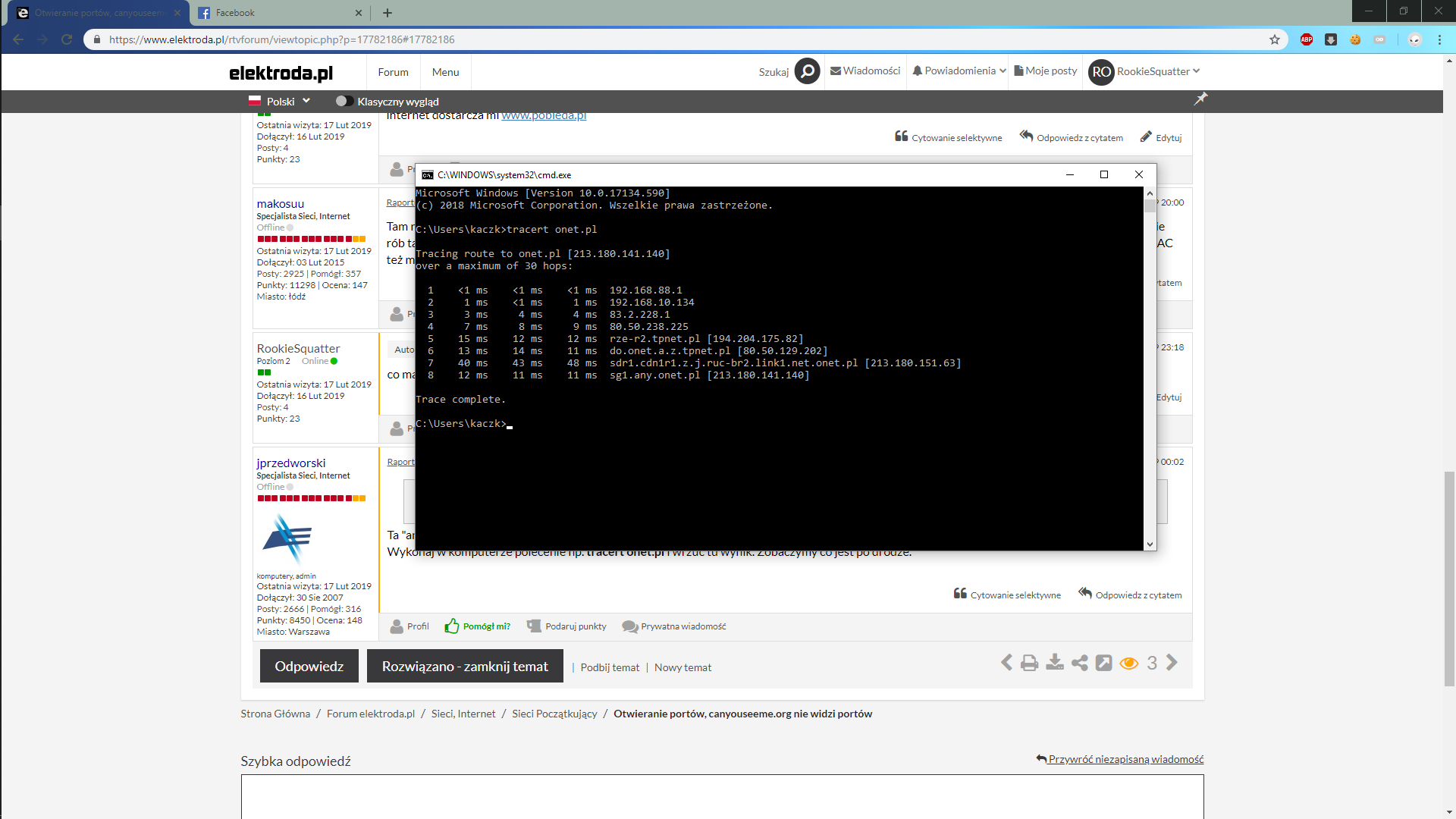Open Wiadomości messages

click(x=865, y=71)
